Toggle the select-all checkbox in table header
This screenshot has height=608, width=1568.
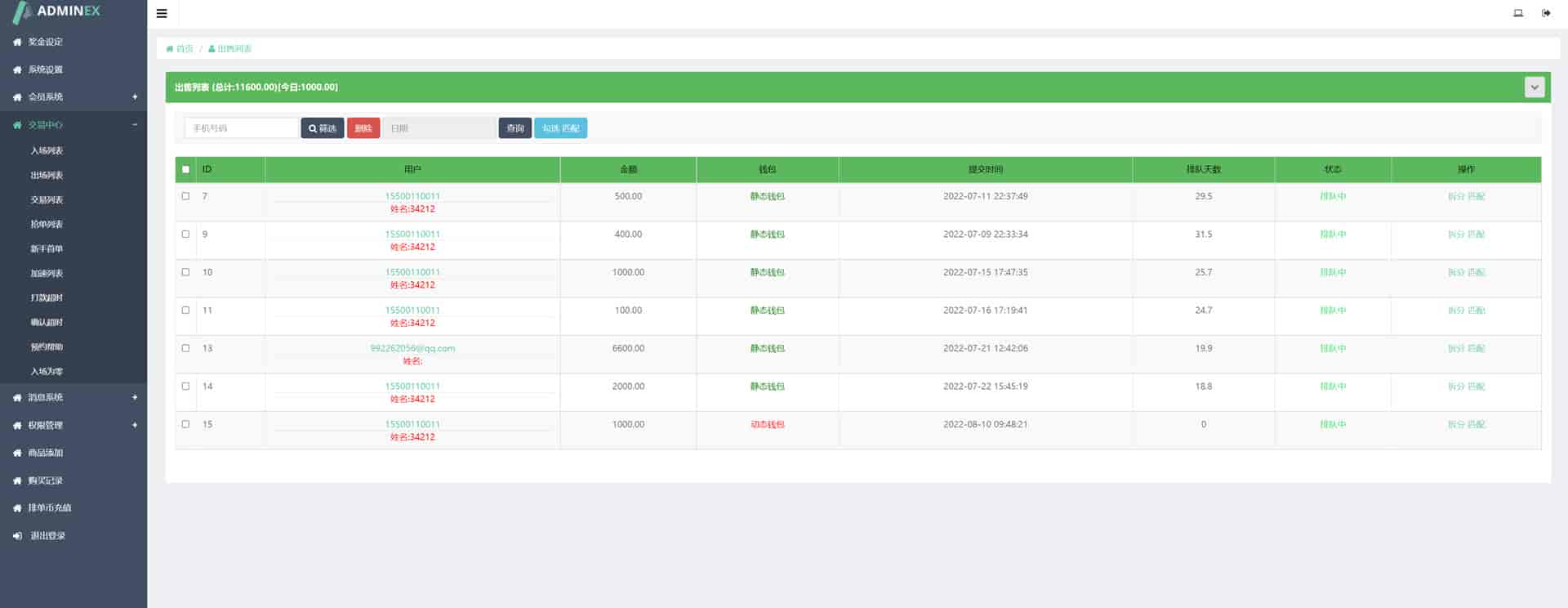[x=185, y=169]
